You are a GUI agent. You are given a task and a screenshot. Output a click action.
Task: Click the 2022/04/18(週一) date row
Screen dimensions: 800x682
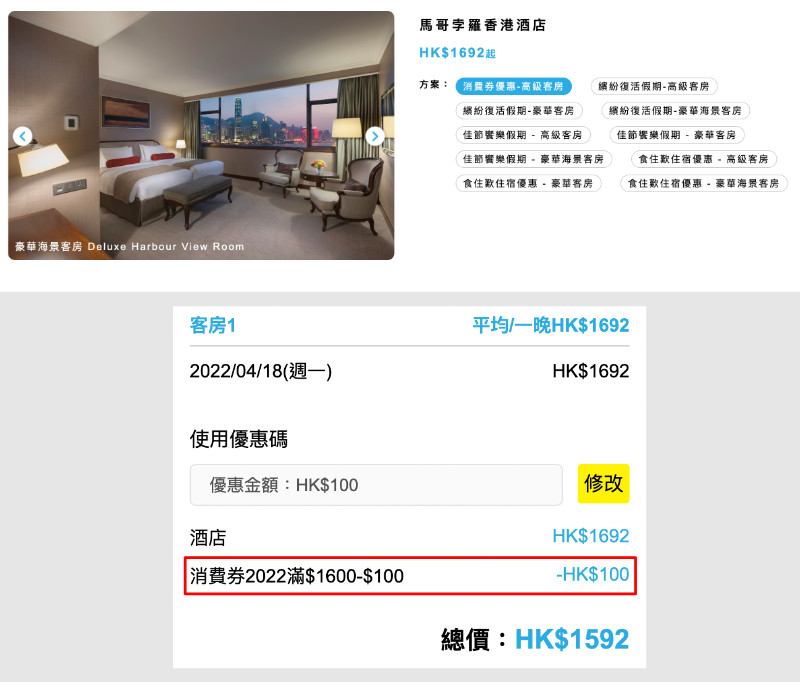click(409, 371)
